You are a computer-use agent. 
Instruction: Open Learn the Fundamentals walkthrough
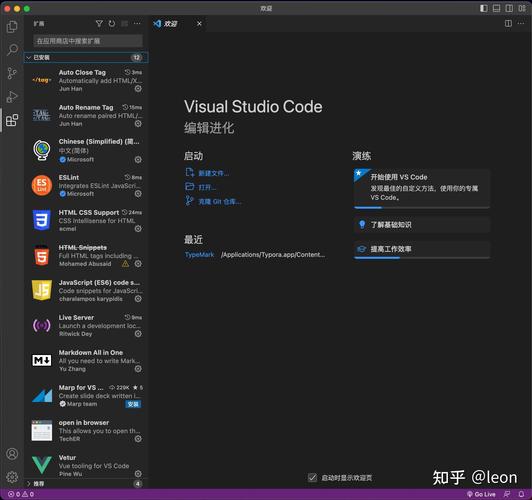(x=422, y=225)
